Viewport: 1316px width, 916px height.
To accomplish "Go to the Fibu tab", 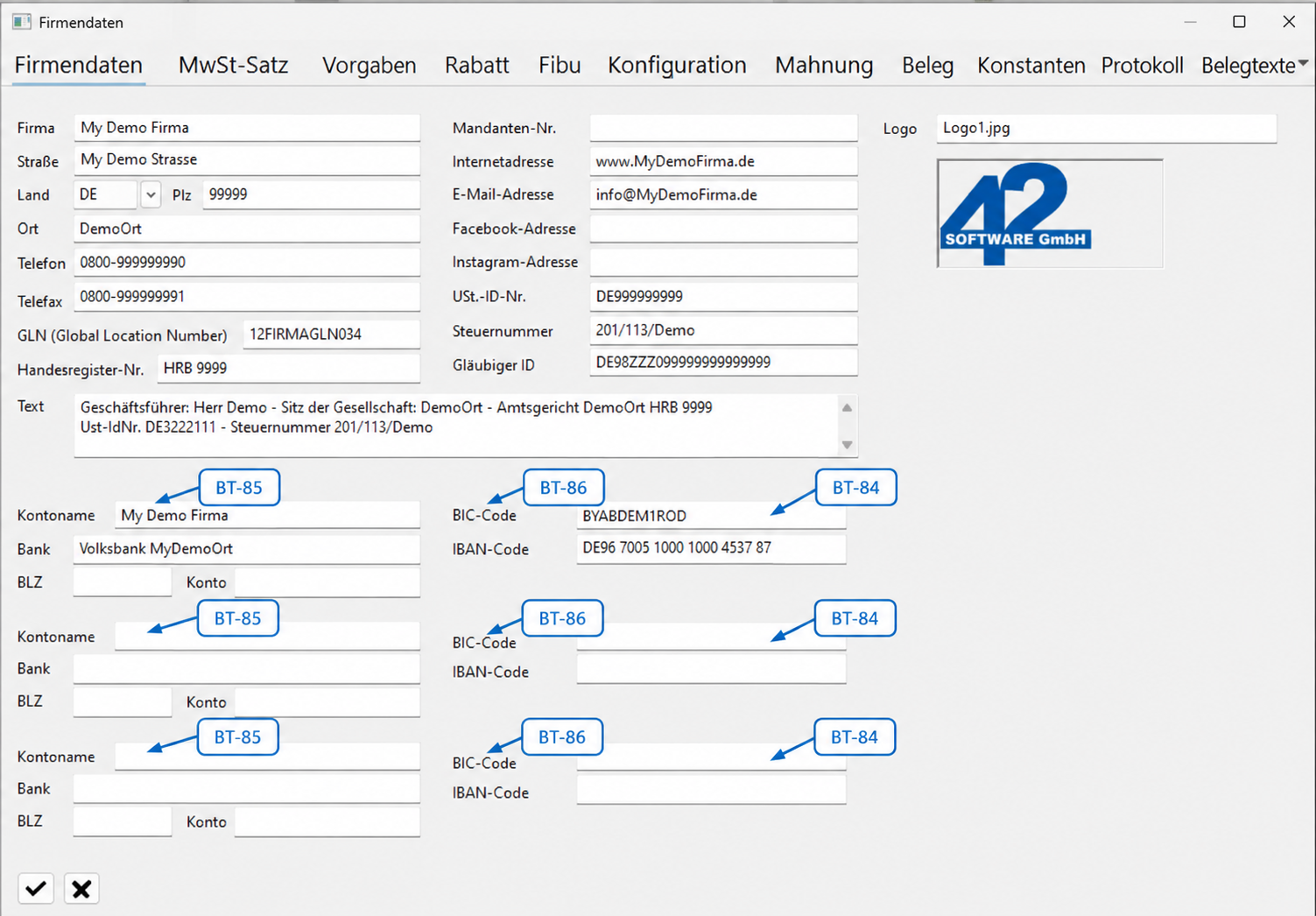I will [559, 66].
